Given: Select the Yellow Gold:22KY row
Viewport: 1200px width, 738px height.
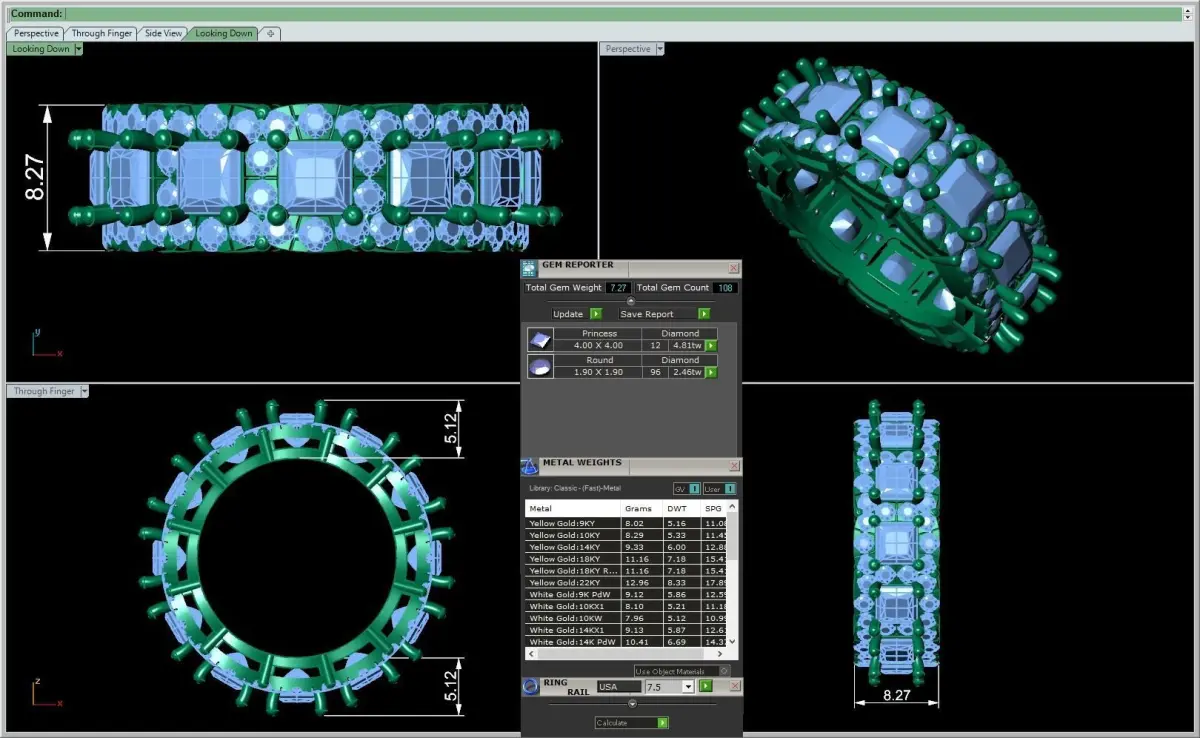Looking at the screenshot, I should click(626, 582).
